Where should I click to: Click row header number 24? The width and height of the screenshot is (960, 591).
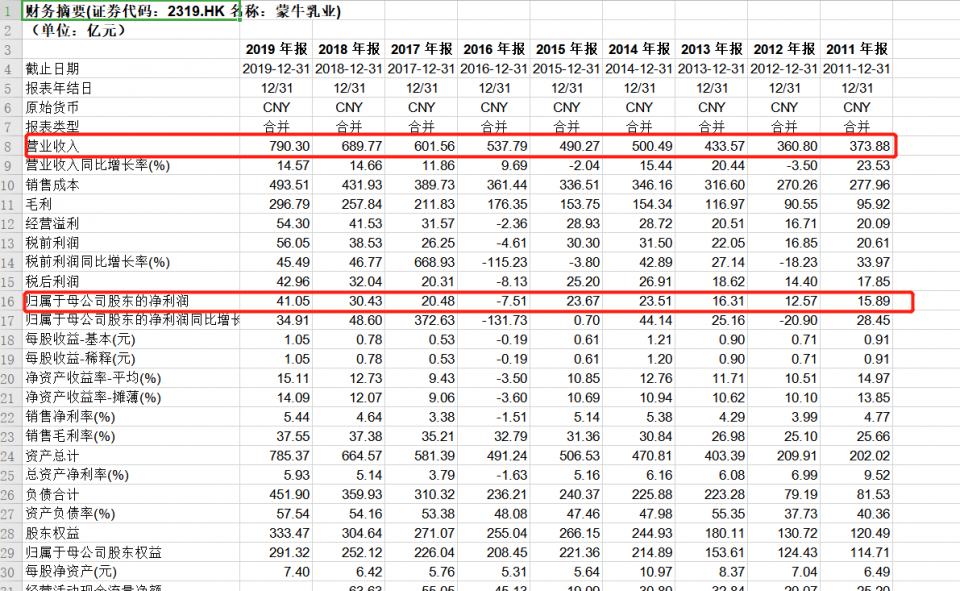[9, 456]
